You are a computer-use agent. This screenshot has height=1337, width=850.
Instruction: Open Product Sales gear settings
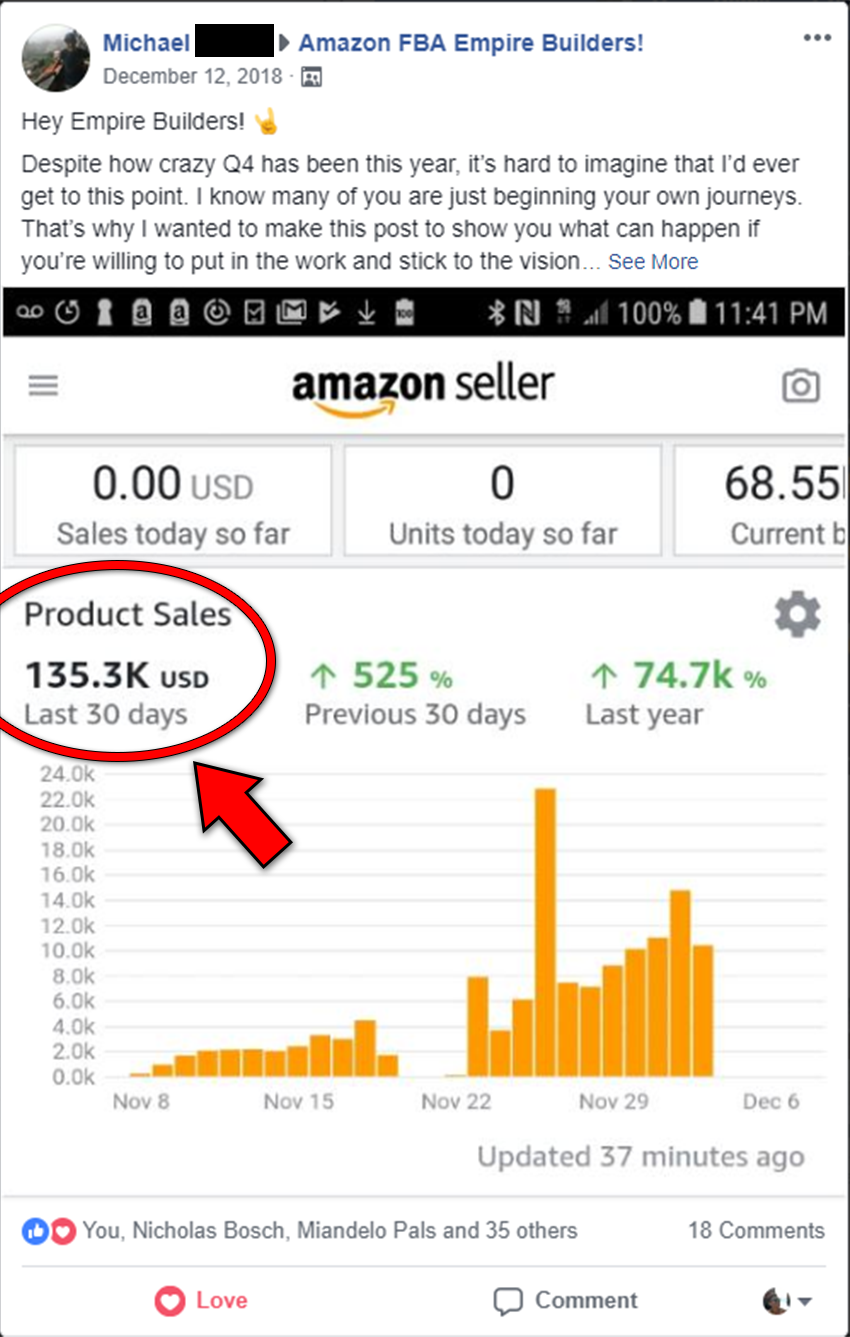797,614
